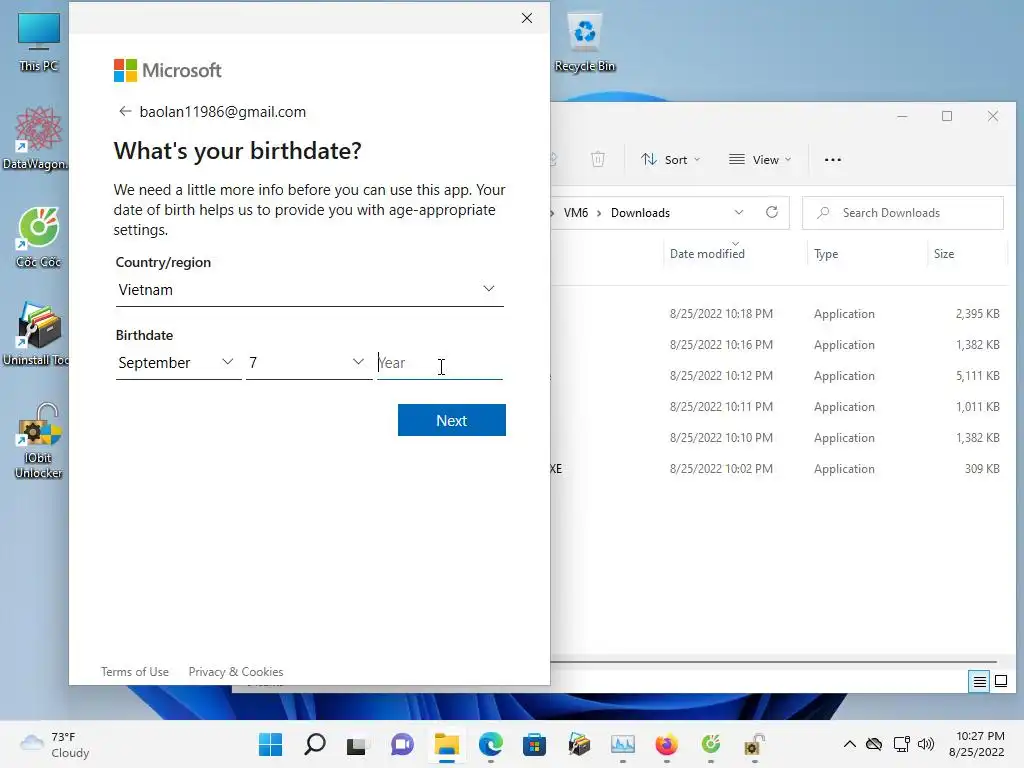
Task: Select the Cốc Cốc desktop shortcut
Action: coord(39,237)
